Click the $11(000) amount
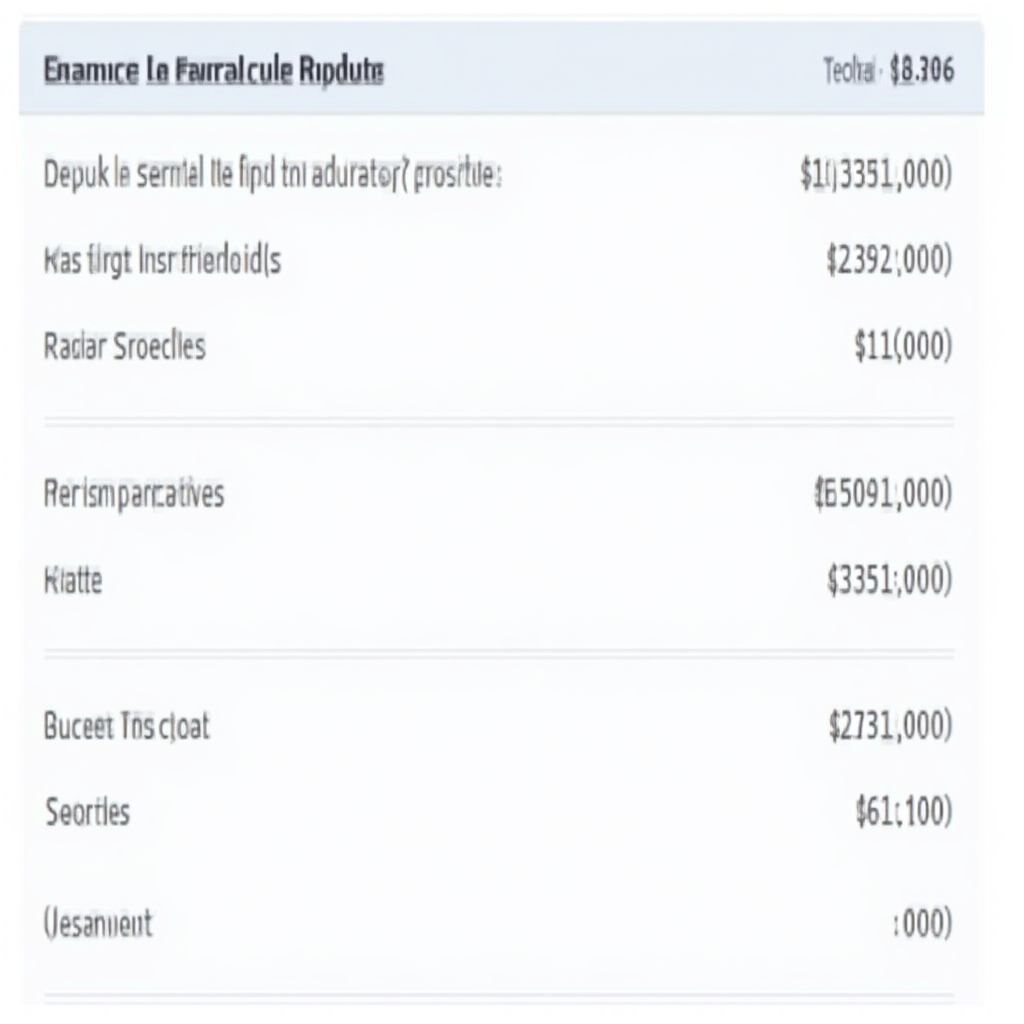The width and height of the screenshot is (1024, 1024). [x=902, y=346]
